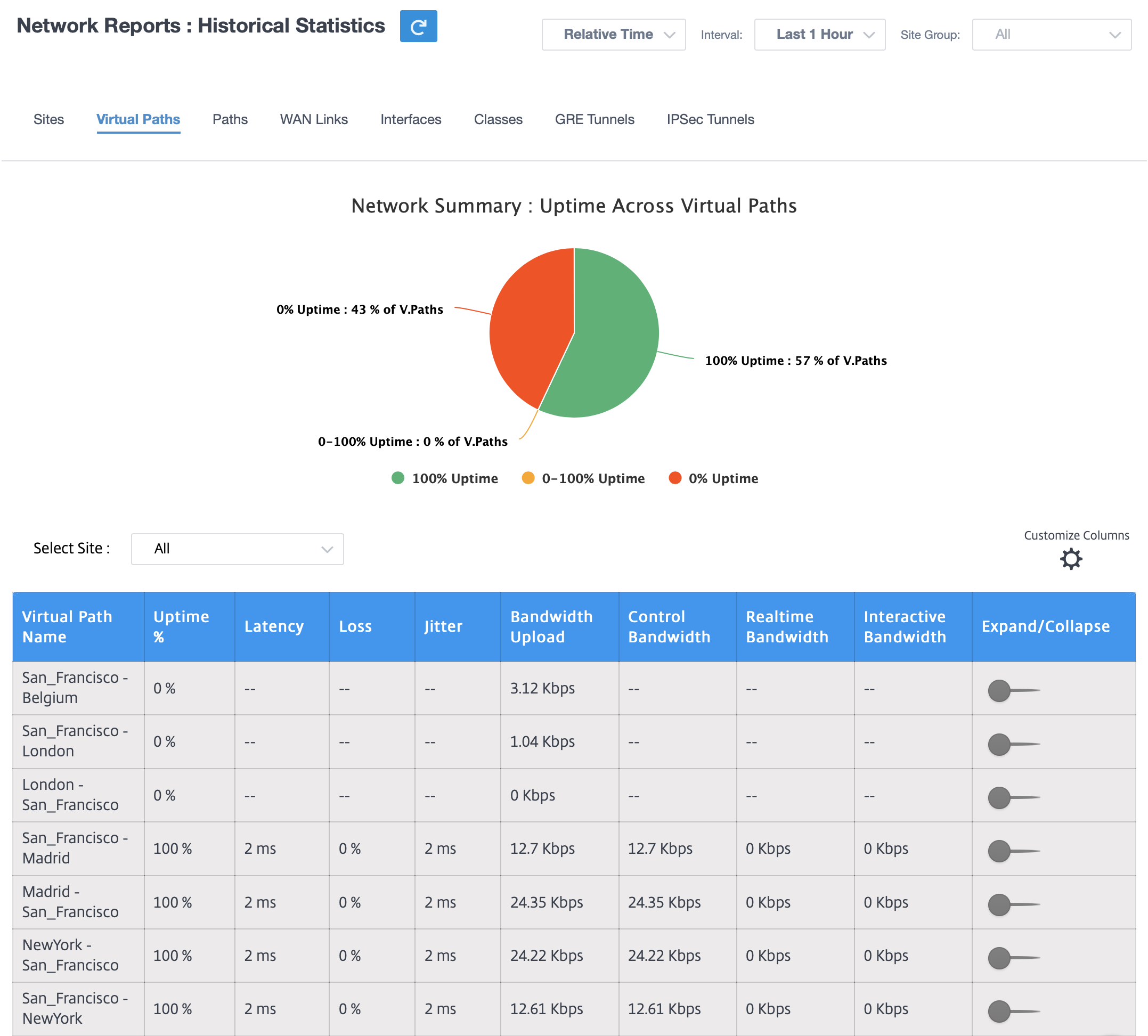Open the Relative Time dropdown
1148x1036 pixels.
pos(613,35)
